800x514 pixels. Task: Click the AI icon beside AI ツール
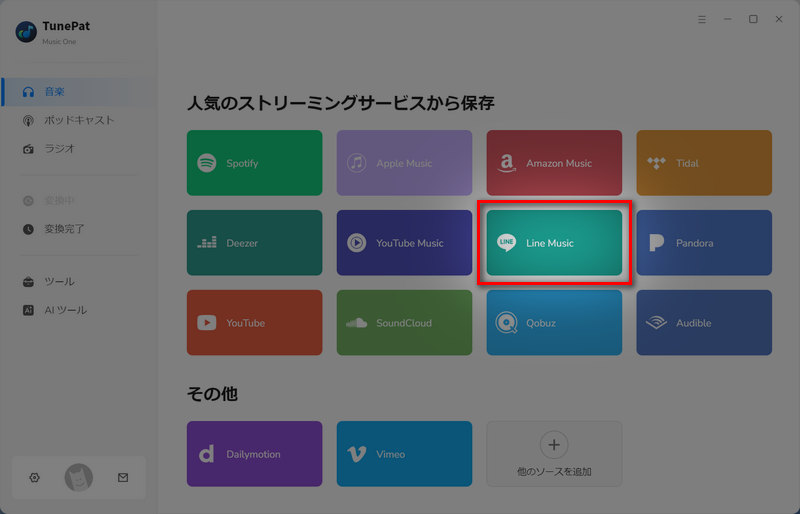(x=29, y=310)
